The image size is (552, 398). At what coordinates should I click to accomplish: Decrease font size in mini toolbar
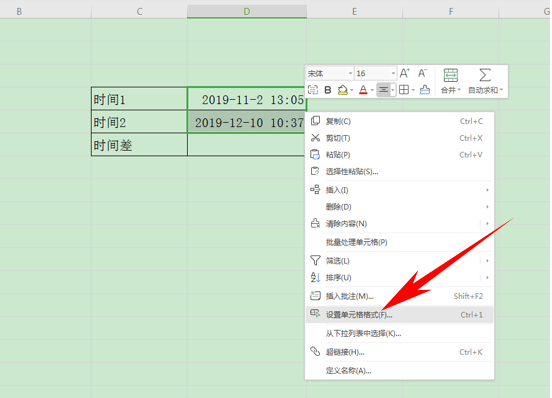(422, 73)
